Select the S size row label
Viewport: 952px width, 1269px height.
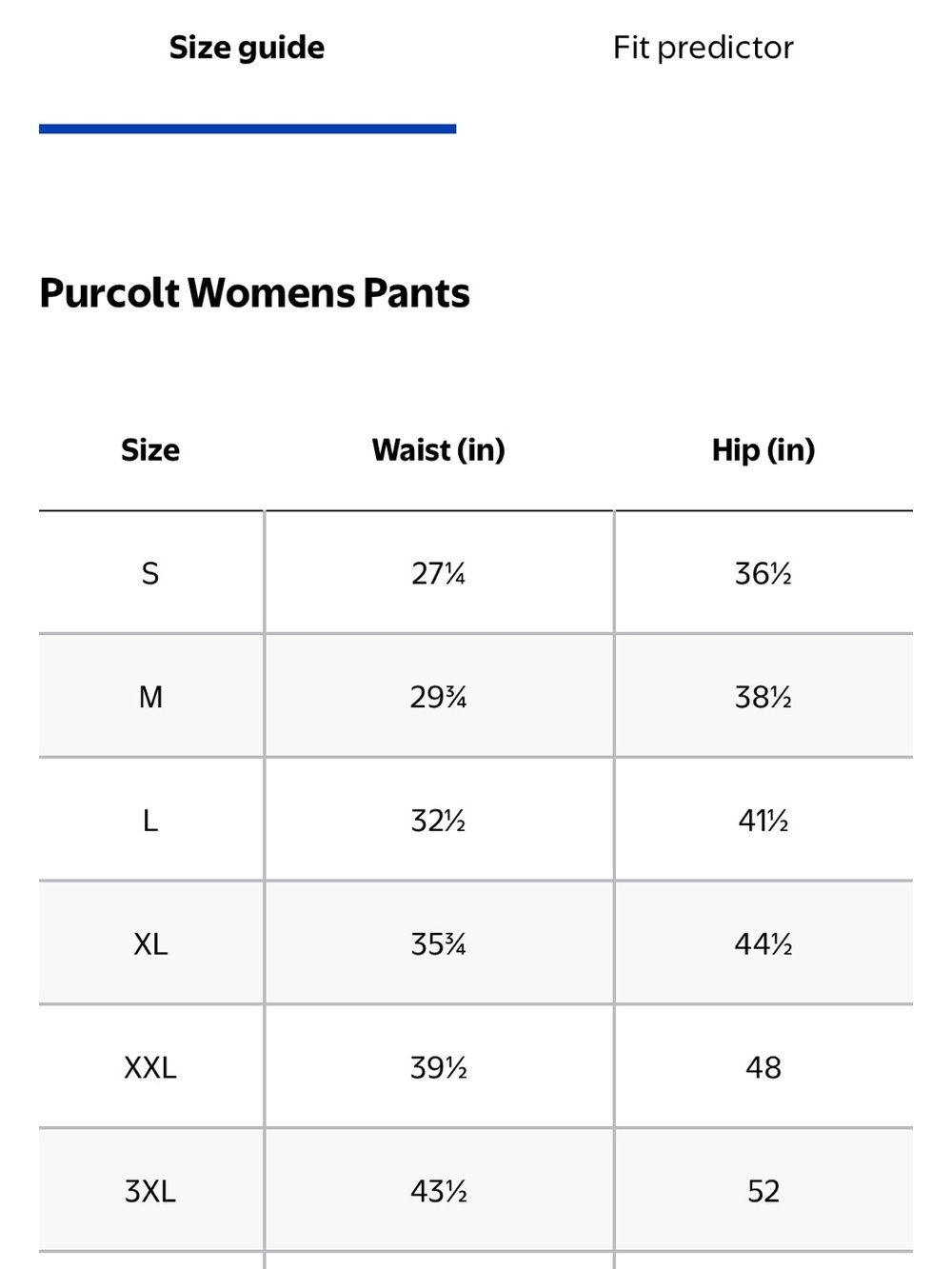[x=150, y=573]
